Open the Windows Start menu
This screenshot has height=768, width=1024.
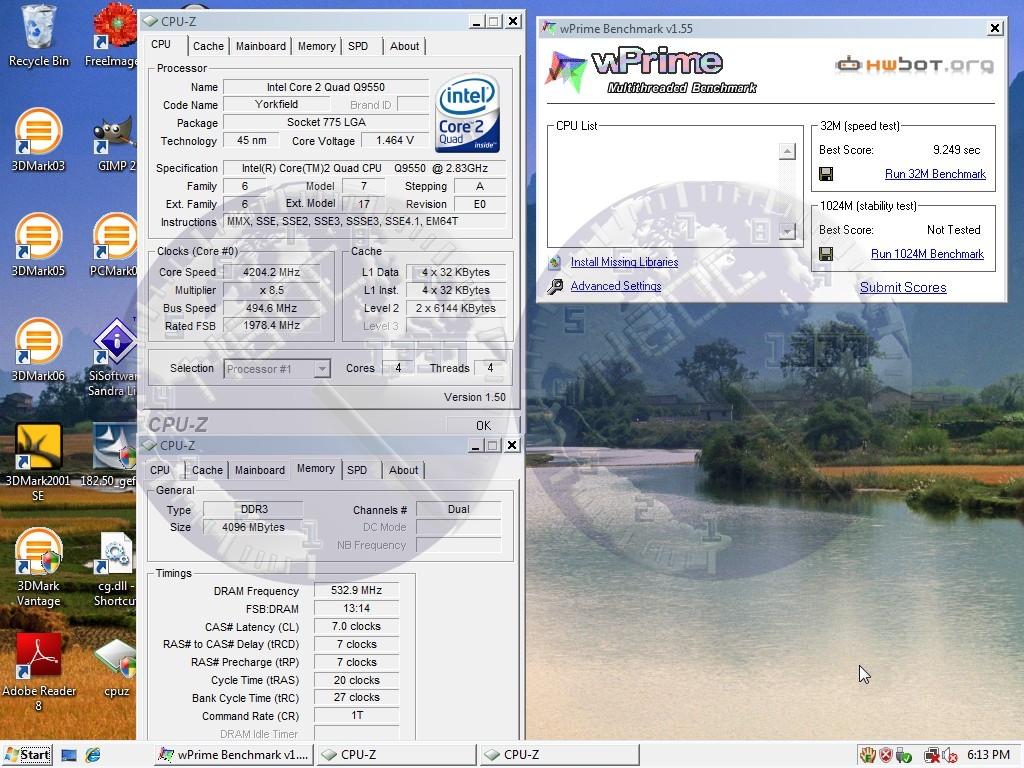click(x=27, y=756)
